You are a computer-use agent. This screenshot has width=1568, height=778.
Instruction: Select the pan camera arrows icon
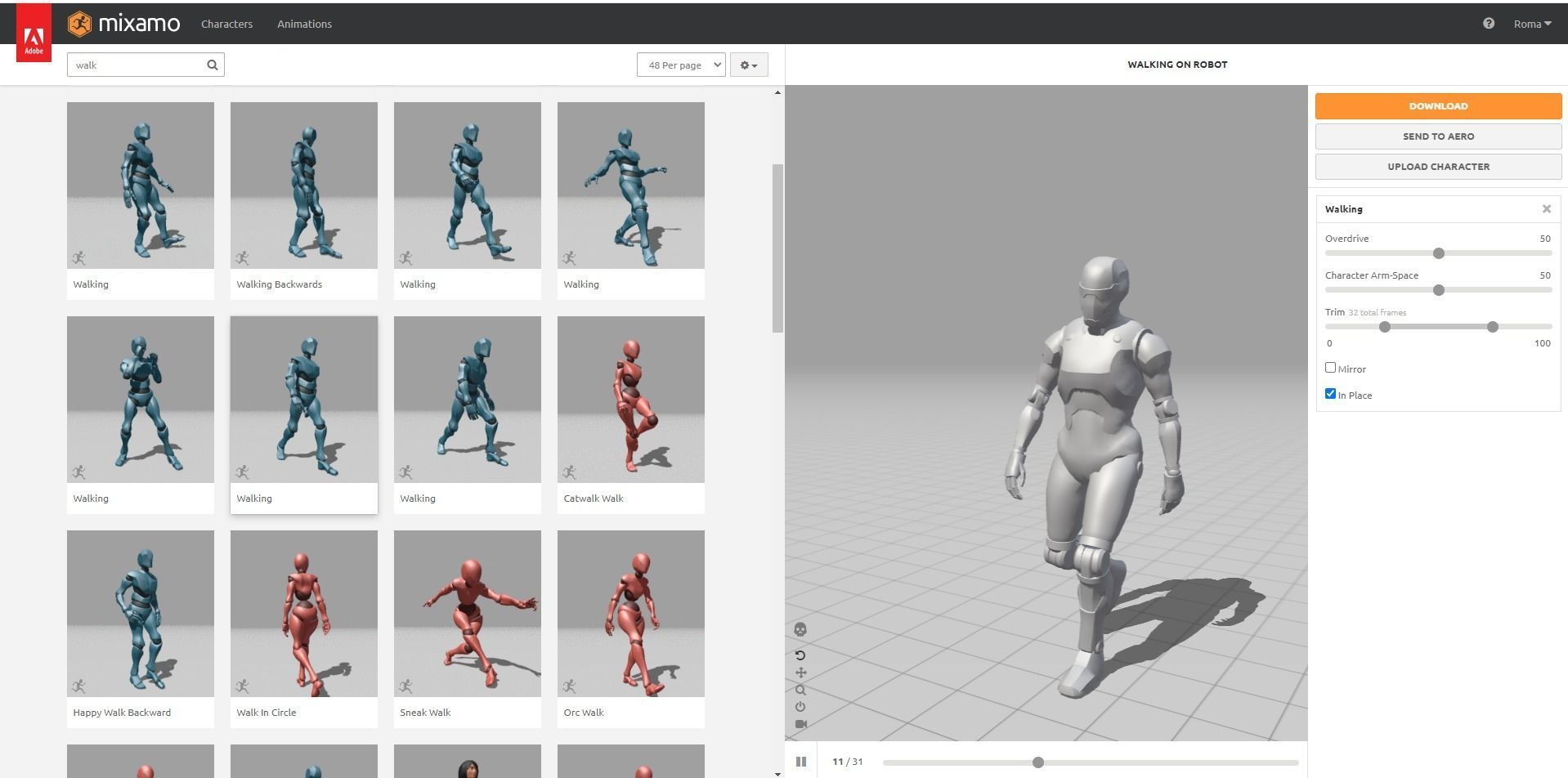[x=800, y=673]
